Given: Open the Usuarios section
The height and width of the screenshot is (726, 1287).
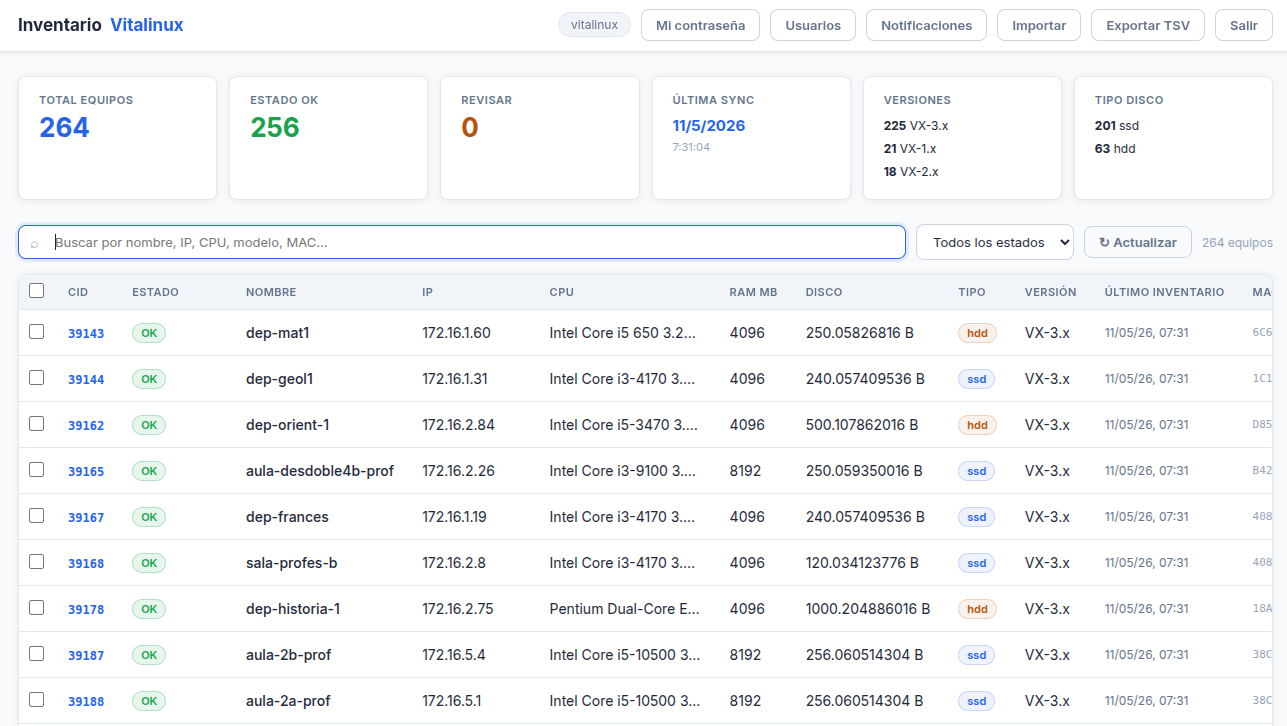Looking at the screenshot, I should [x=813, y=25].
